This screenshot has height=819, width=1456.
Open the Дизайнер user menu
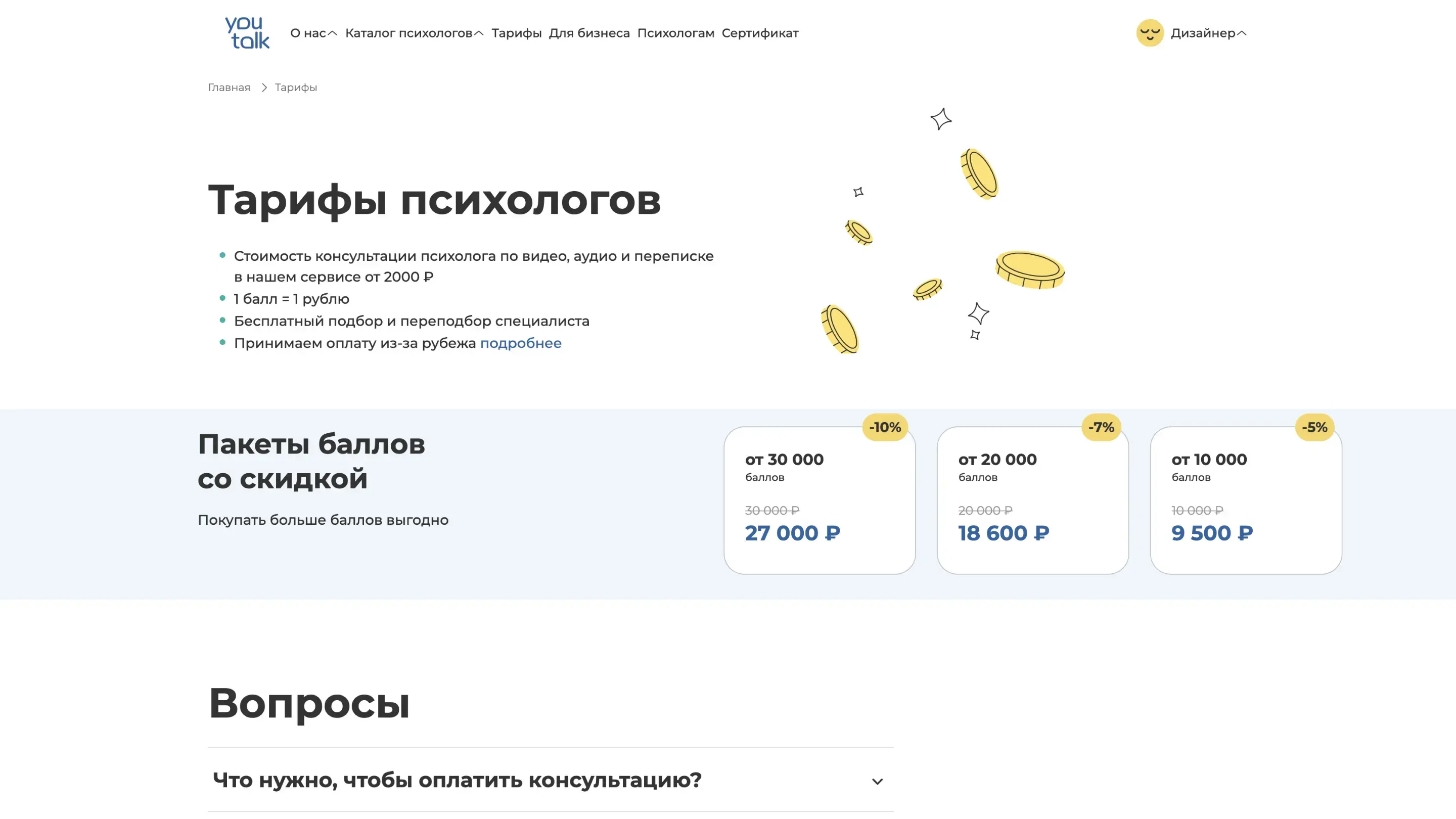[1208, 33]
